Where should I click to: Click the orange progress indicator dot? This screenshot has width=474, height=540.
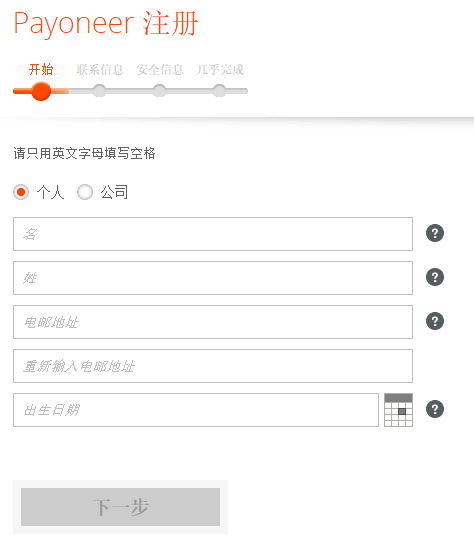[x=41, y=91]
